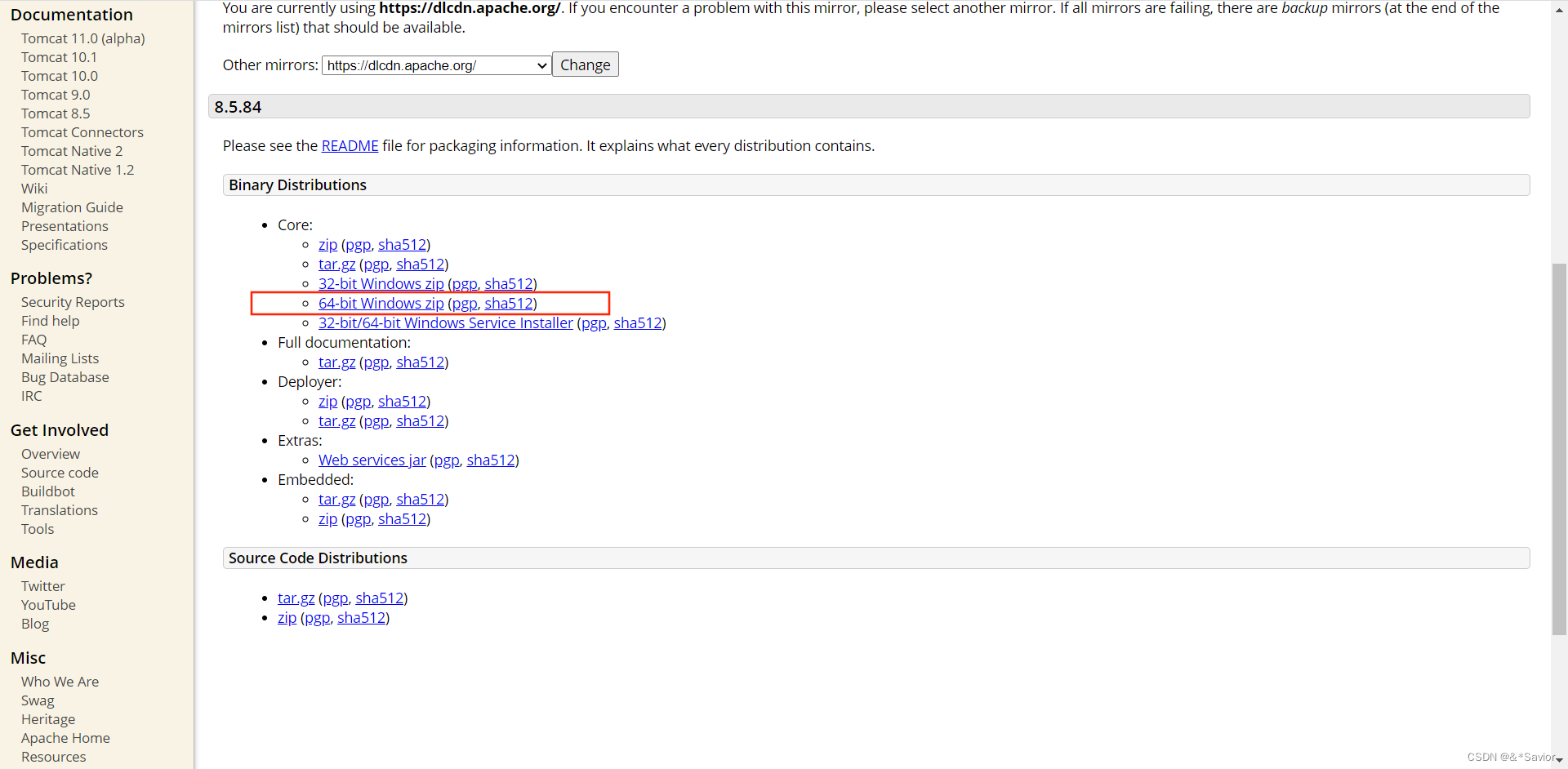
Task: Download Full documentation tar.gz
Action: pos(336,362)
